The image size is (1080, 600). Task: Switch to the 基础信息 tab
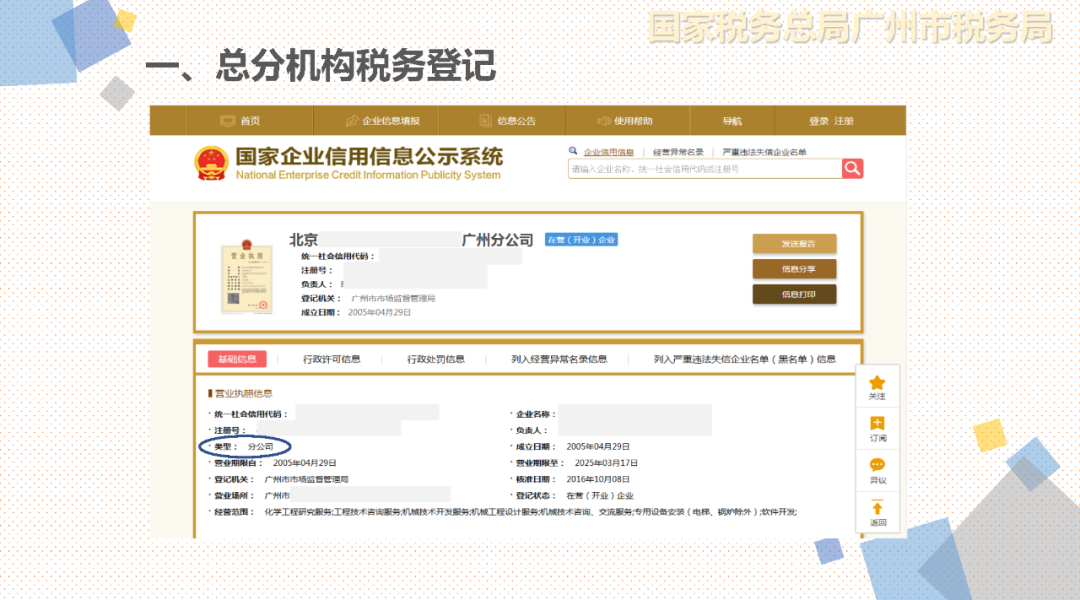237,359
